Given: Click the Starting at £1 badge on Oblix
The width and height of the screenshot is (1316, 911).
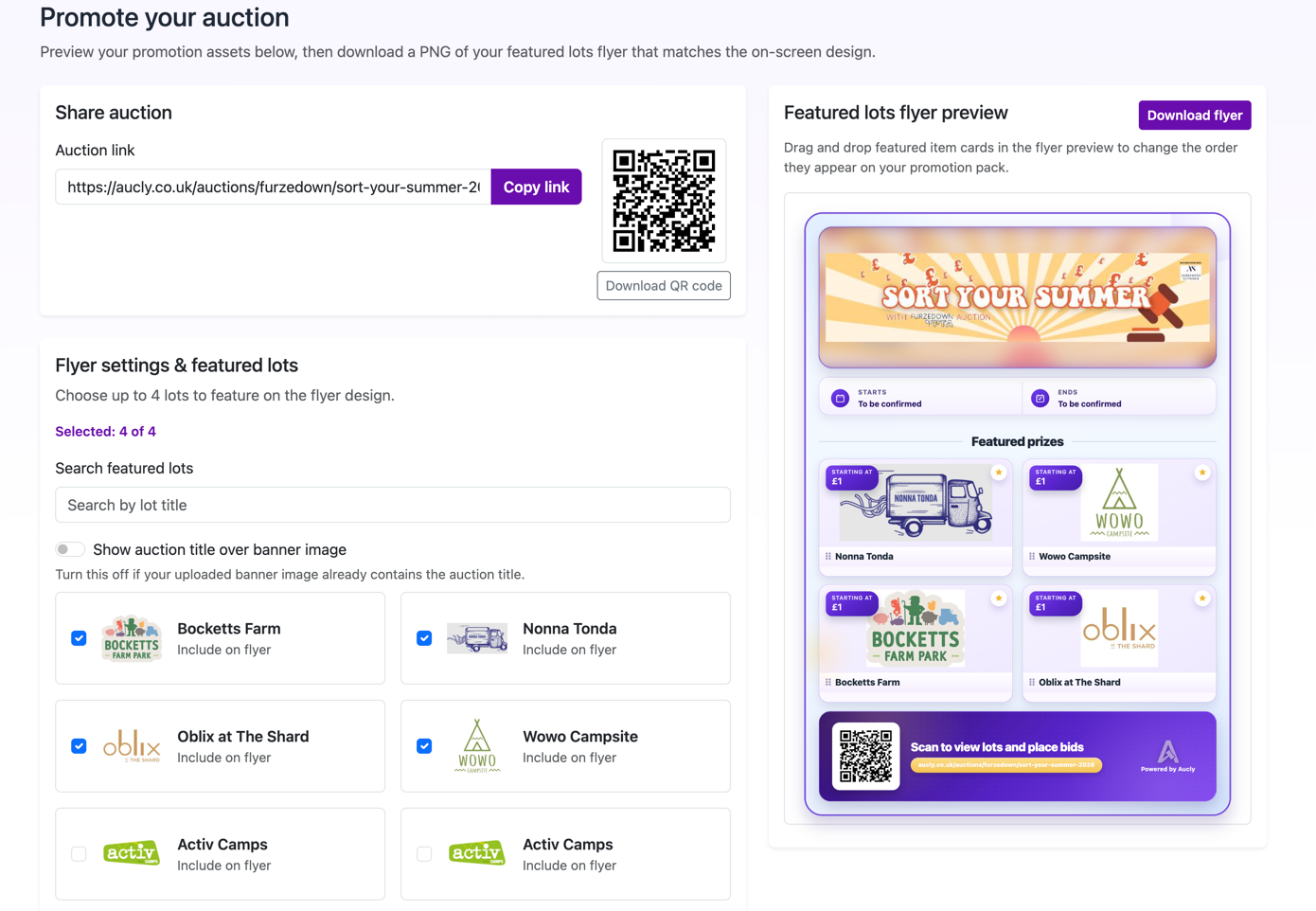Looking at the screenshot, I should [x=1055, y=603].
